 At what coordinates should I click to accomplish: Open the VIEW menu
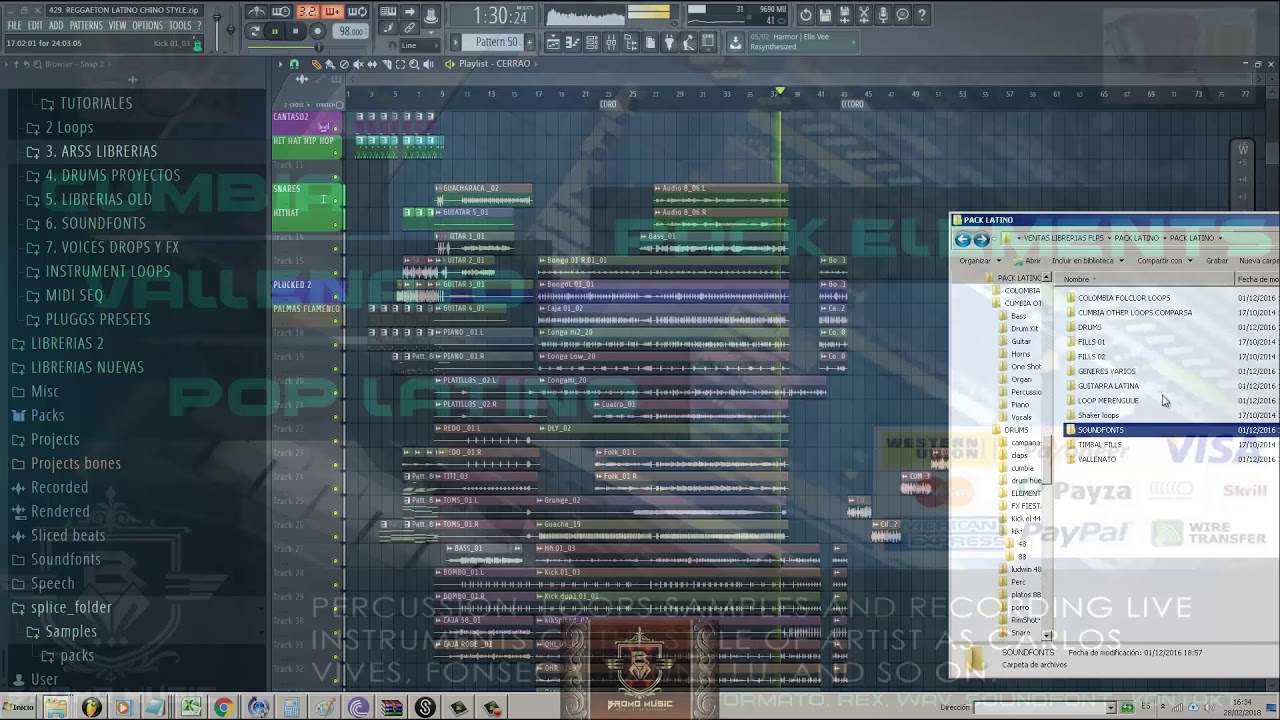(117, 25)
